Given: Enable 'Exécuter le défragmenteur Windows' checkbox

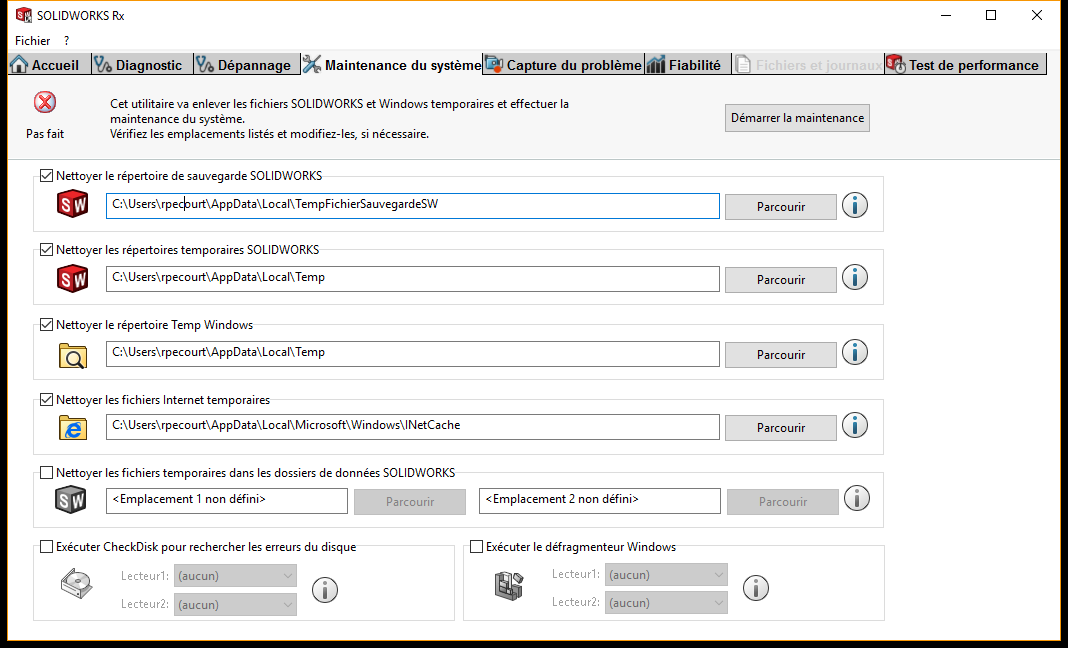Looking at the screenshot, I should 476,547.
